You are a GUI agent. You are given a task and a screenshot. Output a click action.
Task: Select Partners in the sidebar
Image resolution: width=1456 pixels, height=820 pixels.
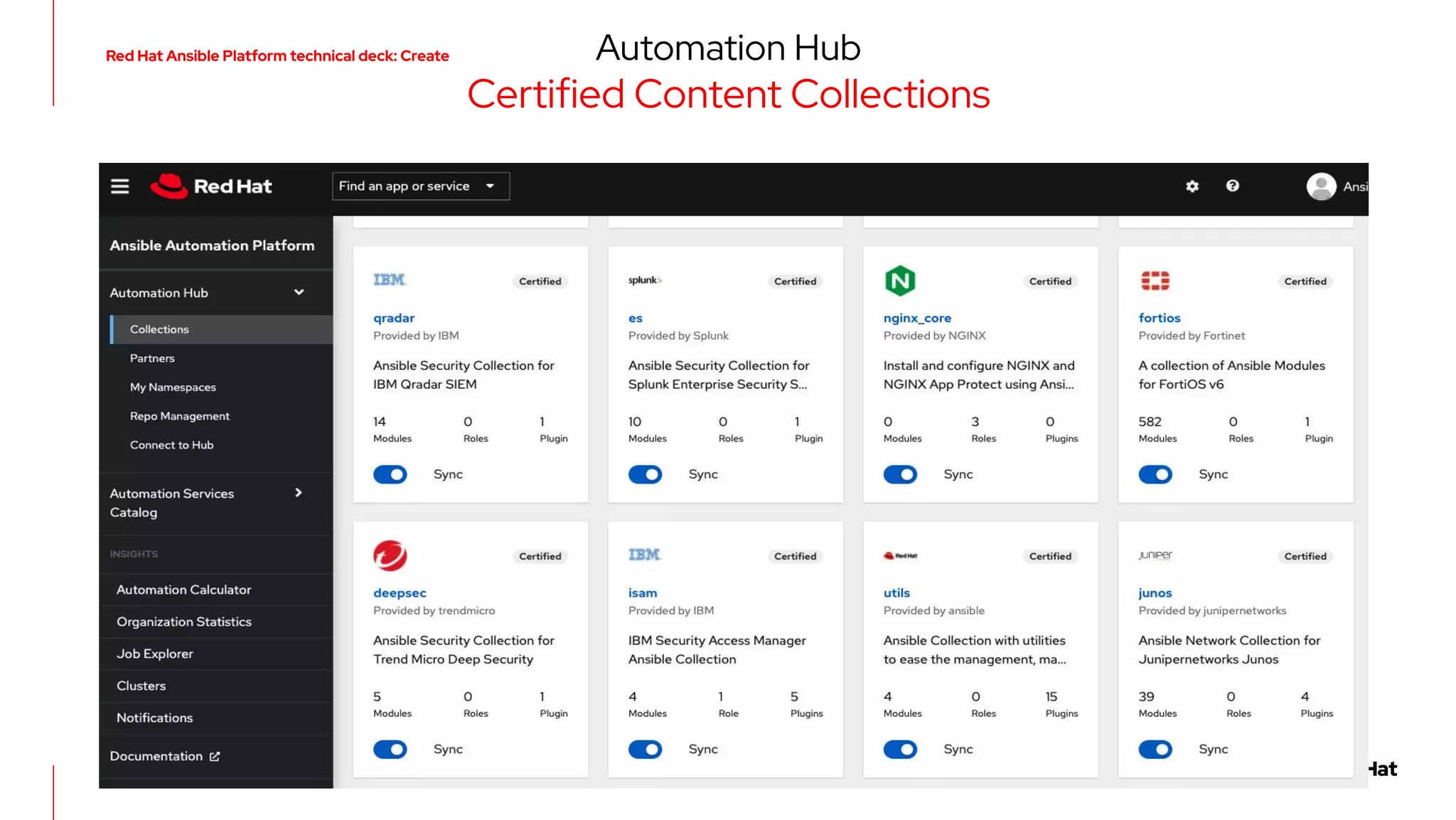[x=152, y=358]
